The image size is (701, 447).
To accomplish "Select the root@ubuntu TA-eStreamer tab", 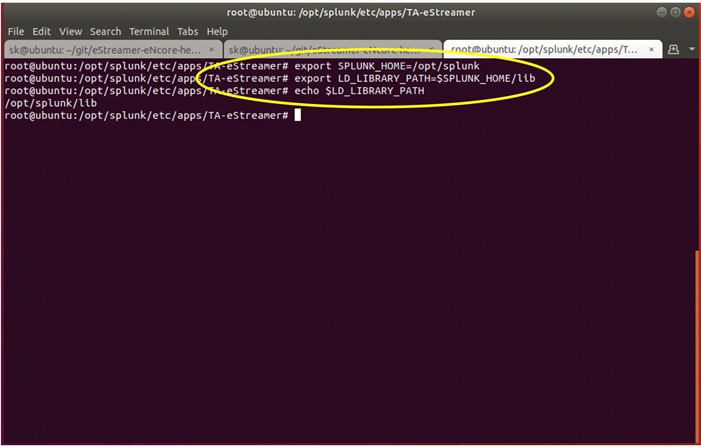I will click(x=553, y=50).
